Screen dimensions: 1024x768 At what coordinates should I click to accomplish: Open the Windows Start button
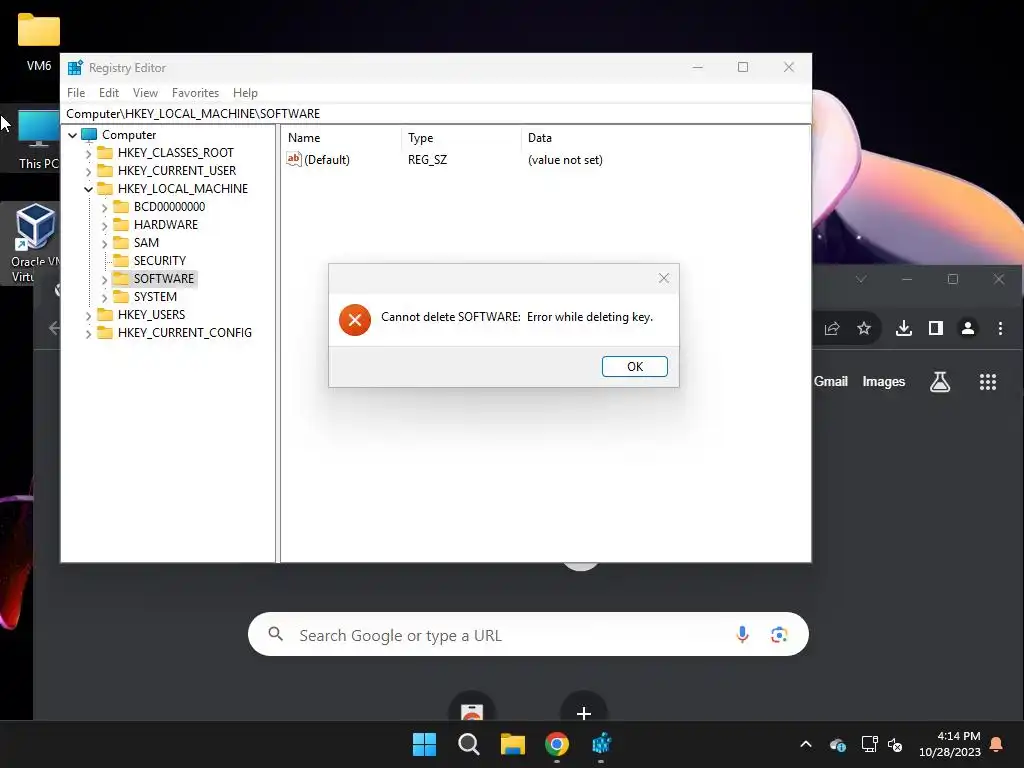click(x=424, y=744)
